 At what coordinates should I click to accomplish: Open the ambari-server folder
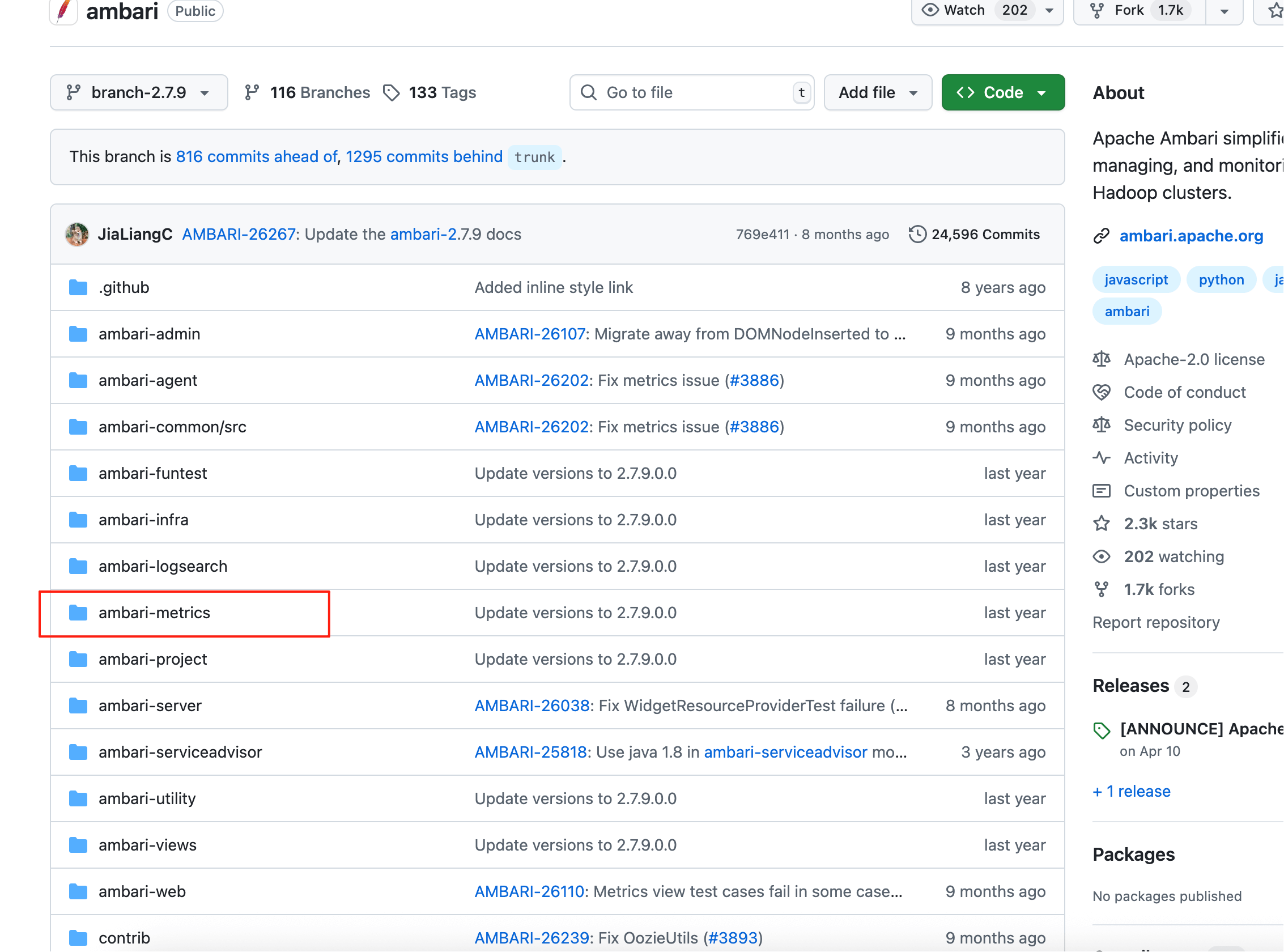[x=150, y=706]
